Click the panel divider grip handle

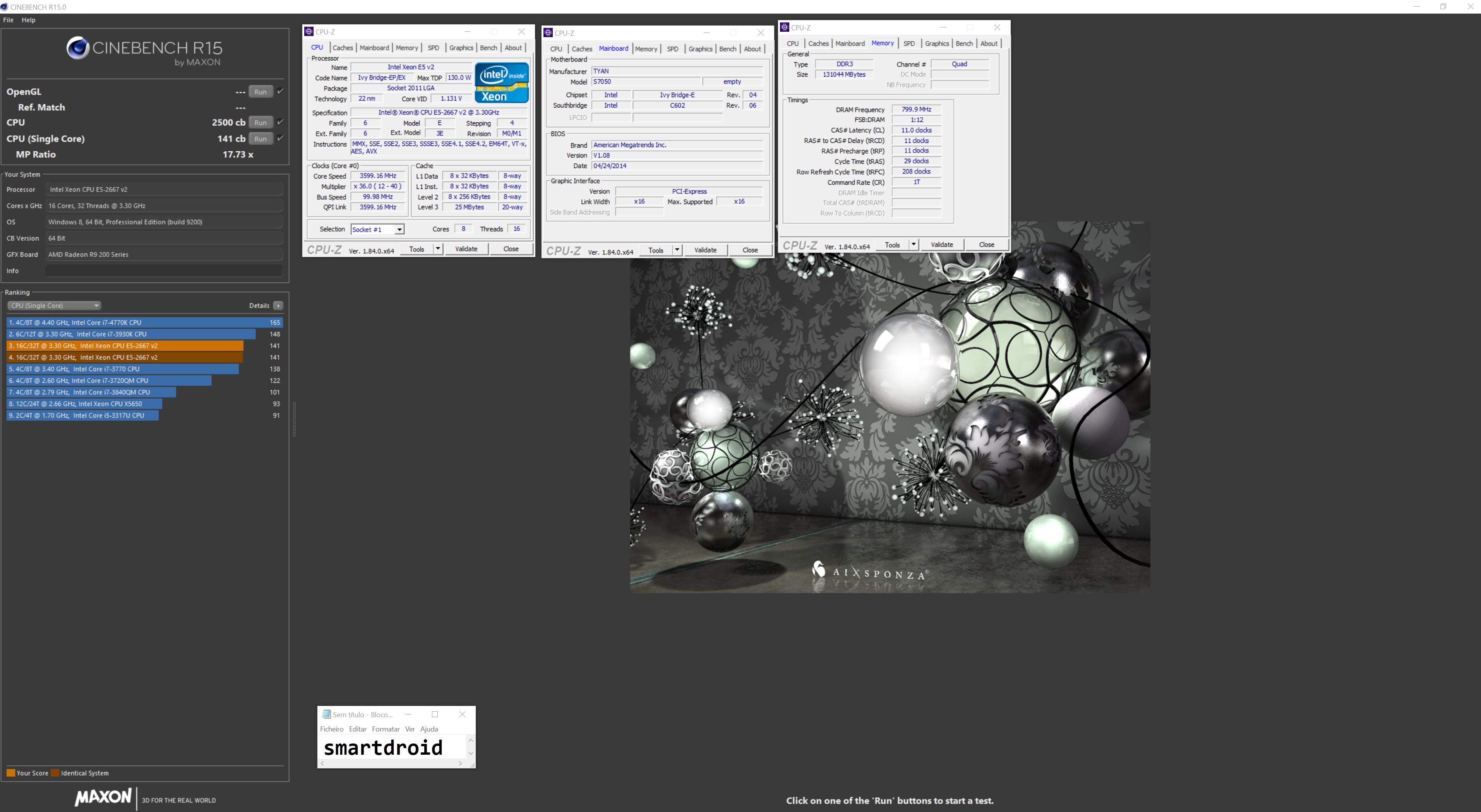coord(294,419)
